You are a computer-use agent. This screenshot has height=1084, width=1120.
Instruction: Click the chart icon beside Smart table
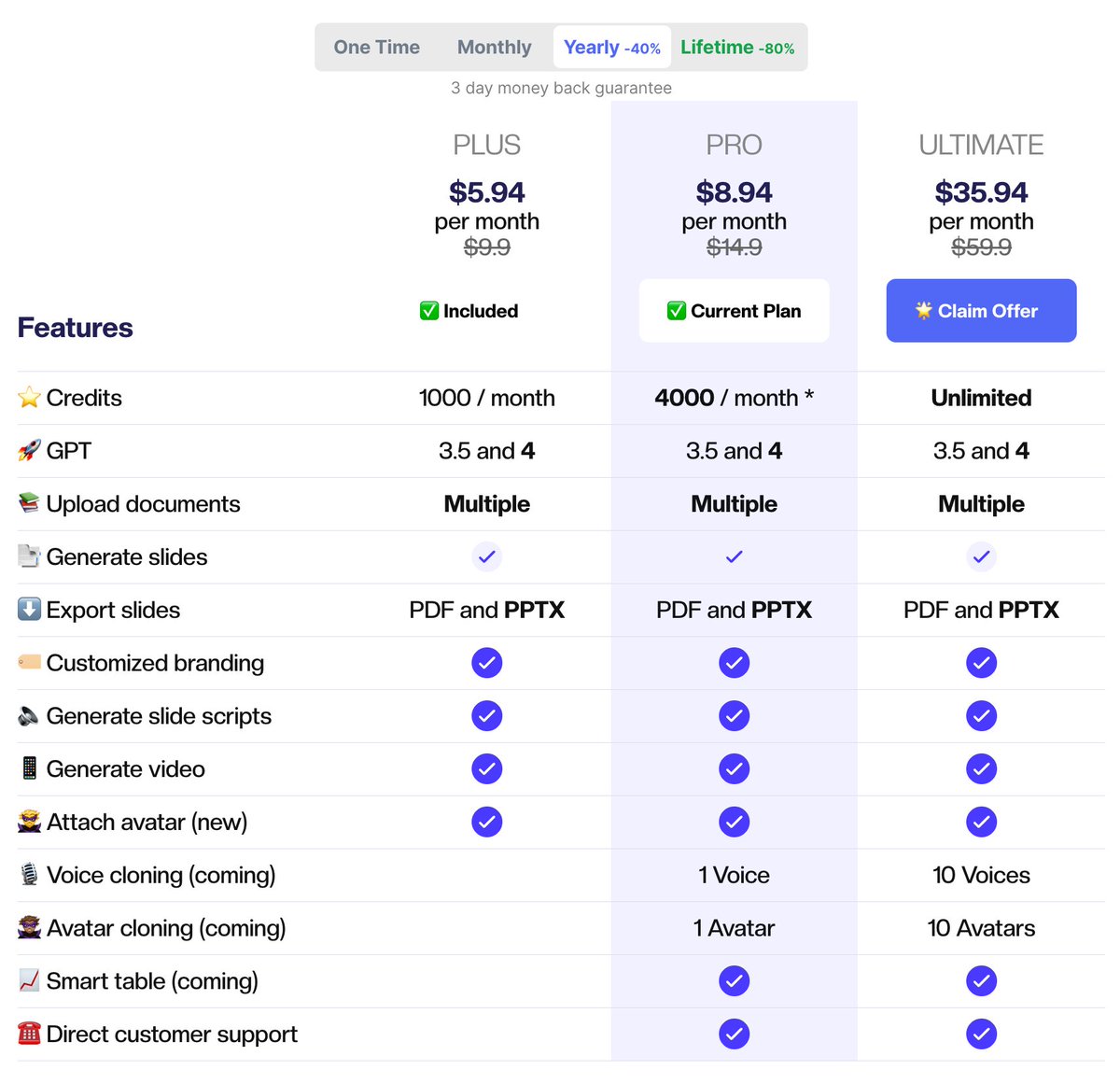[29, 980]
